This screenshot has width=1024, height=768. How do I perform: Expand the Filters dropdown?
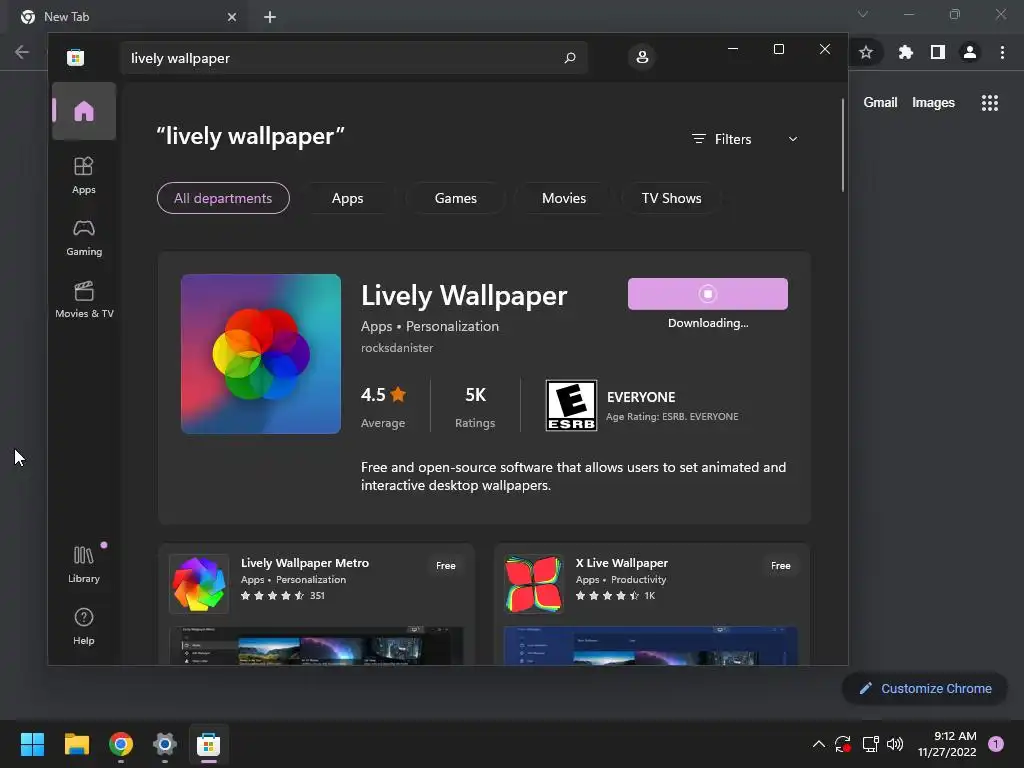click(745, 139)
